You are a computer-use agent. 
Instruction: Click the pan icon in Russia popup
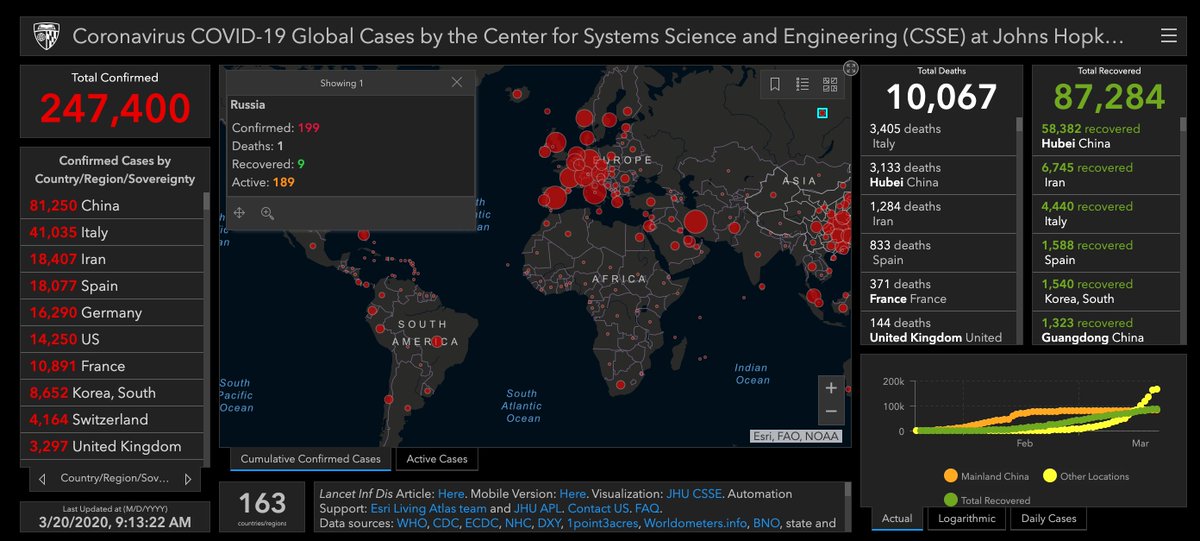tap(239, 213)
